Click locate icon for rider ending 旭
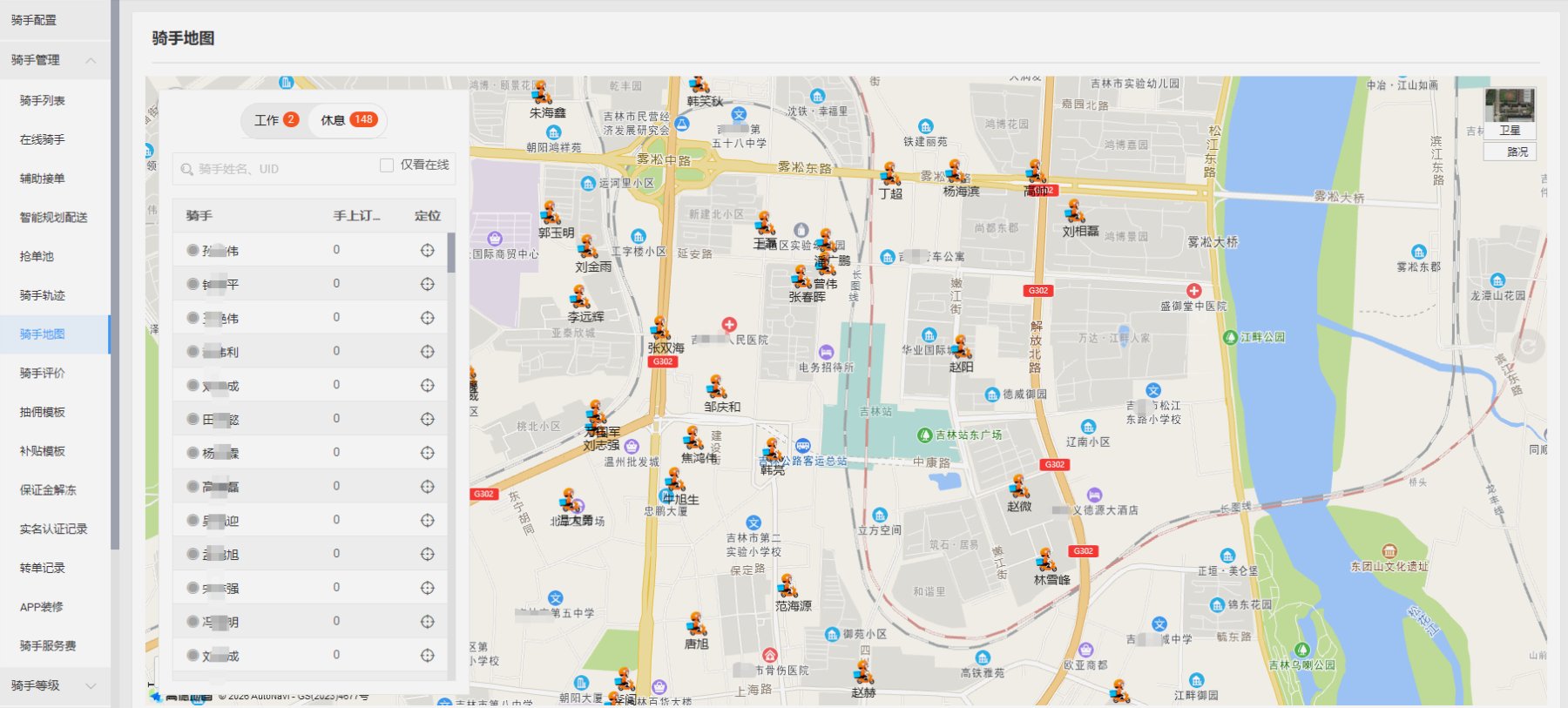The width and height of the screenshot is (1568, 708). (x=427, y=554)
